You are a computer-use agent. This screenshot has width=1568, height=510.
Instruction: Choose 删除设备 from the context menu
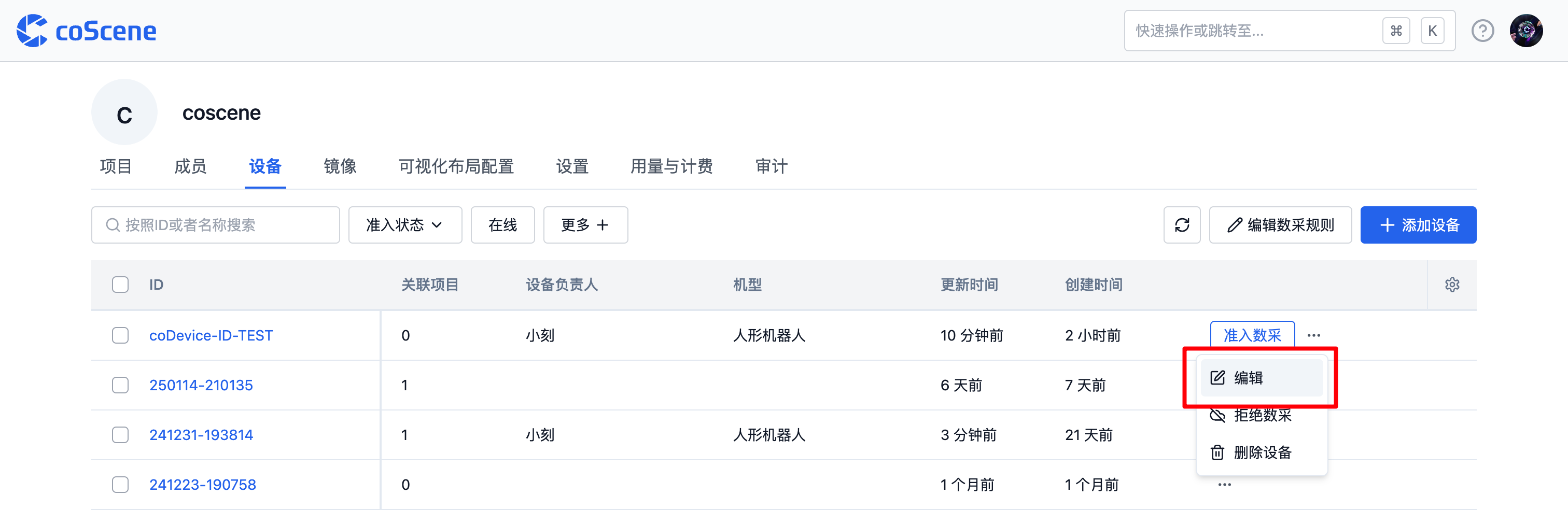1262,453
